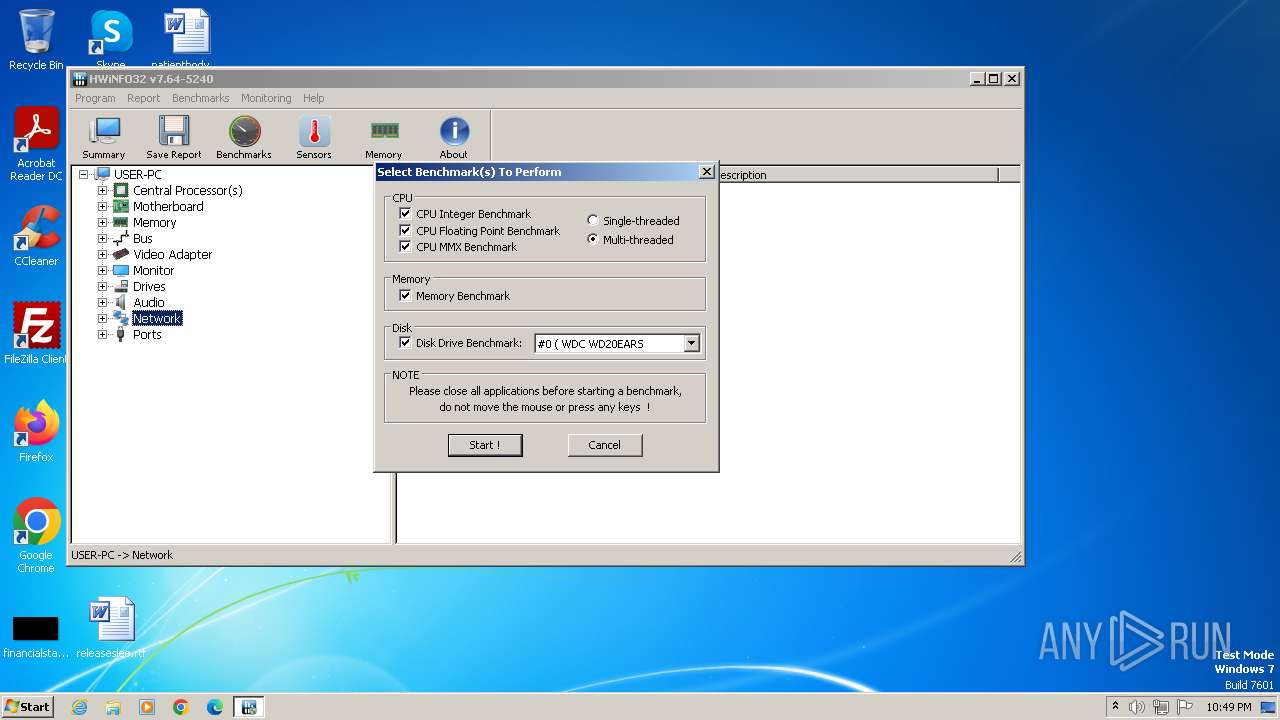Select the Monitor tree icon
This screenshot has width=1280, height=720.
click(x=120, y=270)
